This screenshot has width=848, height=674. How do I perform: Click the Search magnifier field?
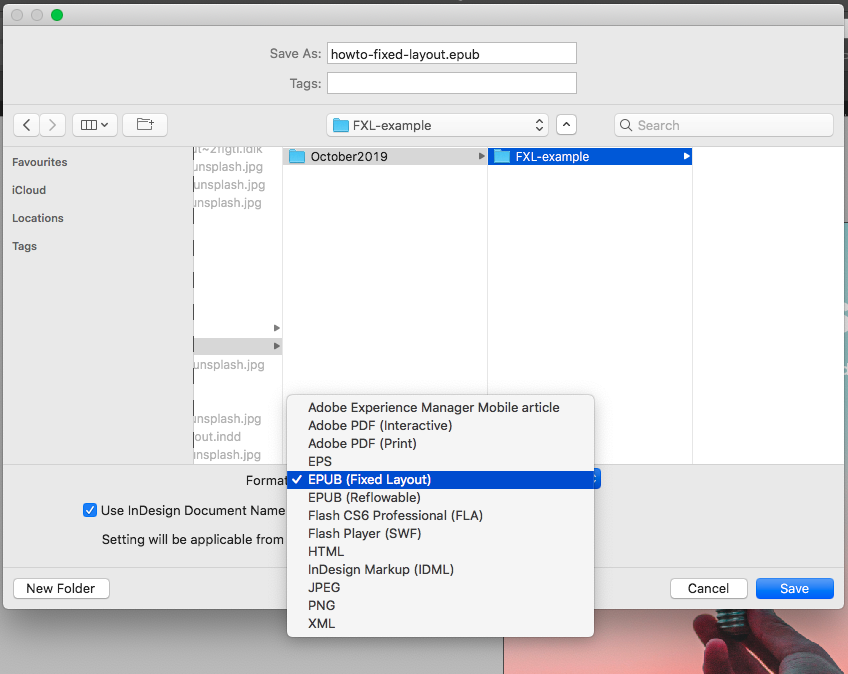[x=723, y=125]
